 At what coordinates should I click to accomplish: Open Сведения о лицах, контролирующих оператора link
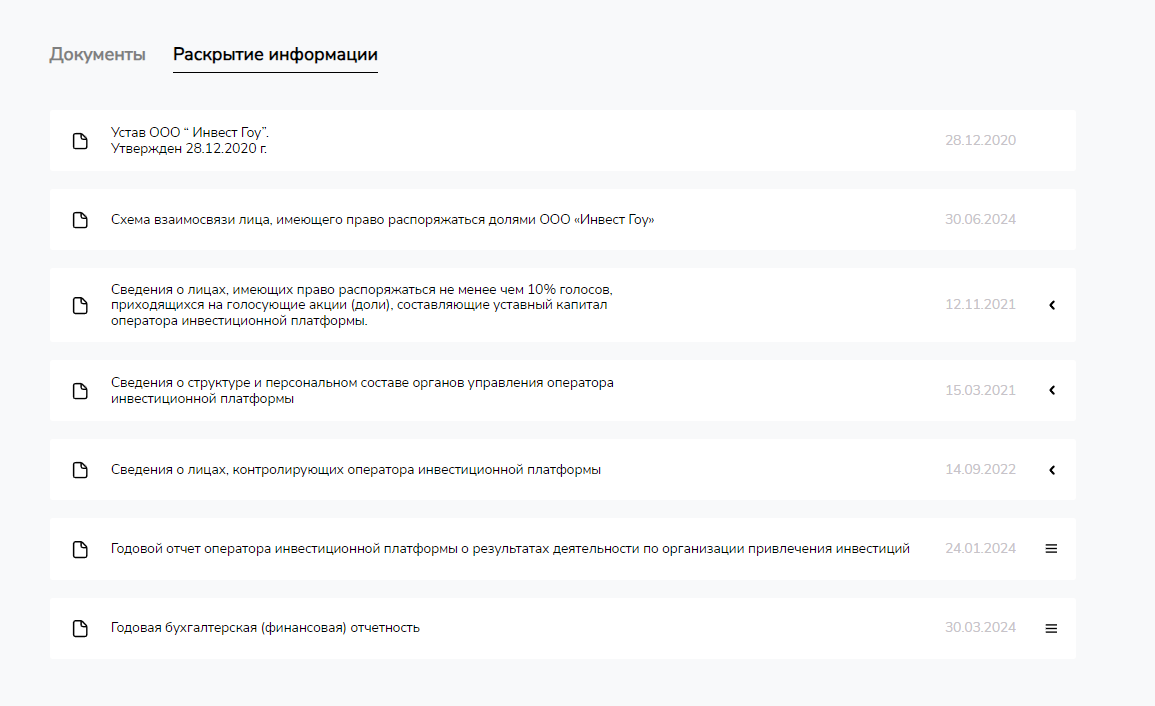point(356,470)
